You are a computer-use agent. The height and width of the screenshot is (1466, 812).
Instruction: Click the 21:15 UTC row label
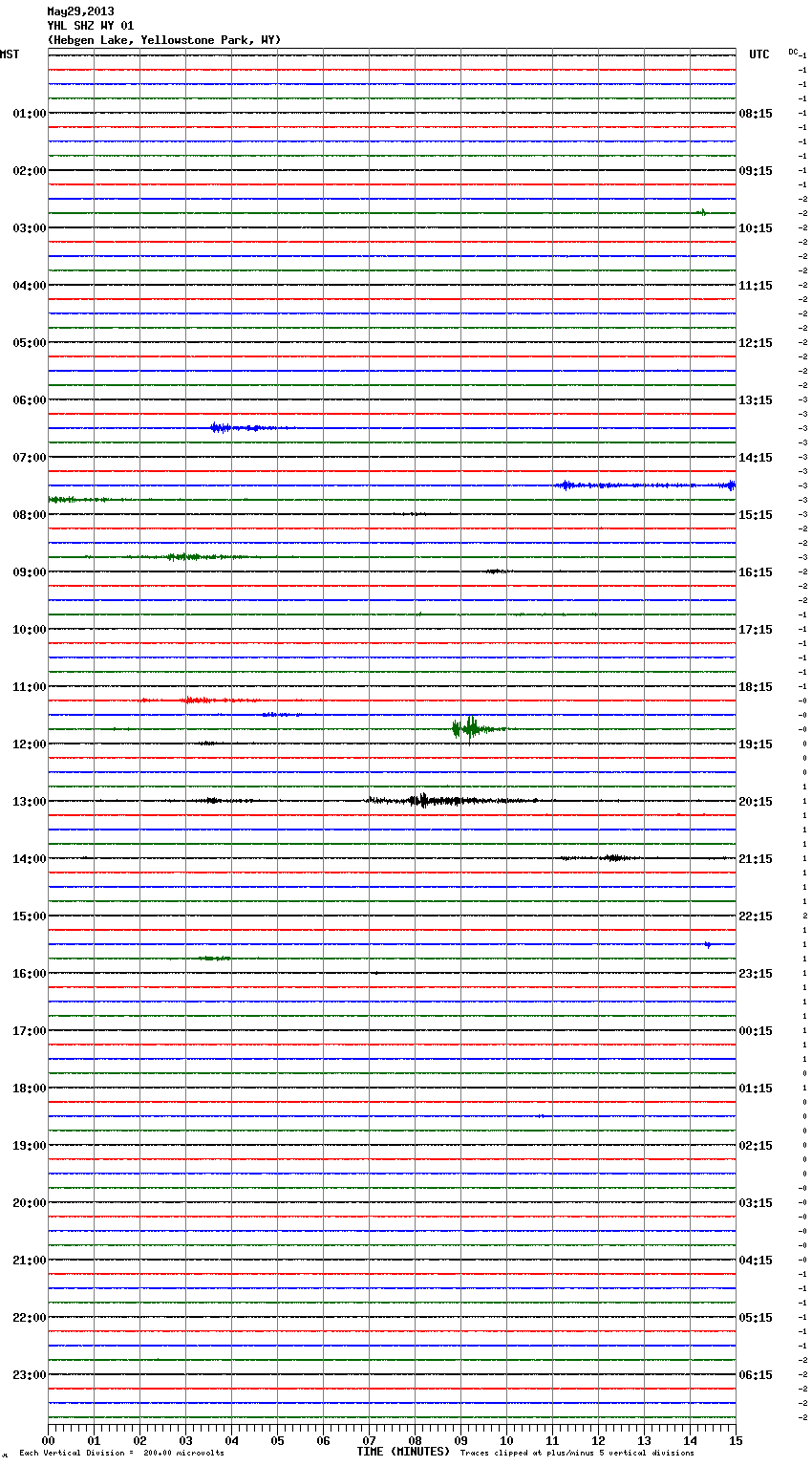[x=756, y=859]
